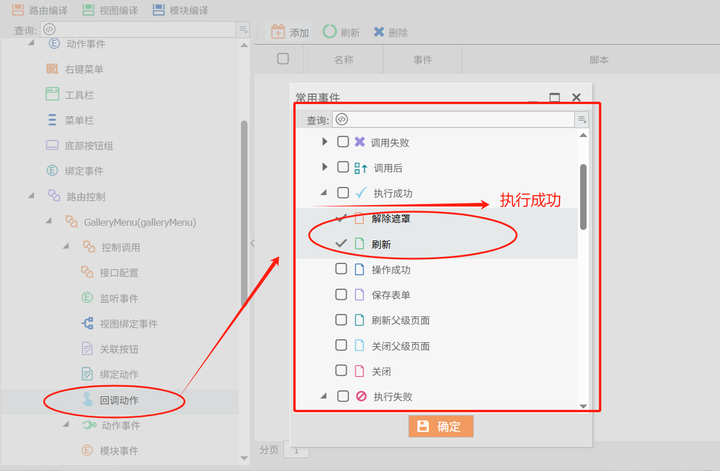Collapse the 执行失败 tree node

coord(324,395)
